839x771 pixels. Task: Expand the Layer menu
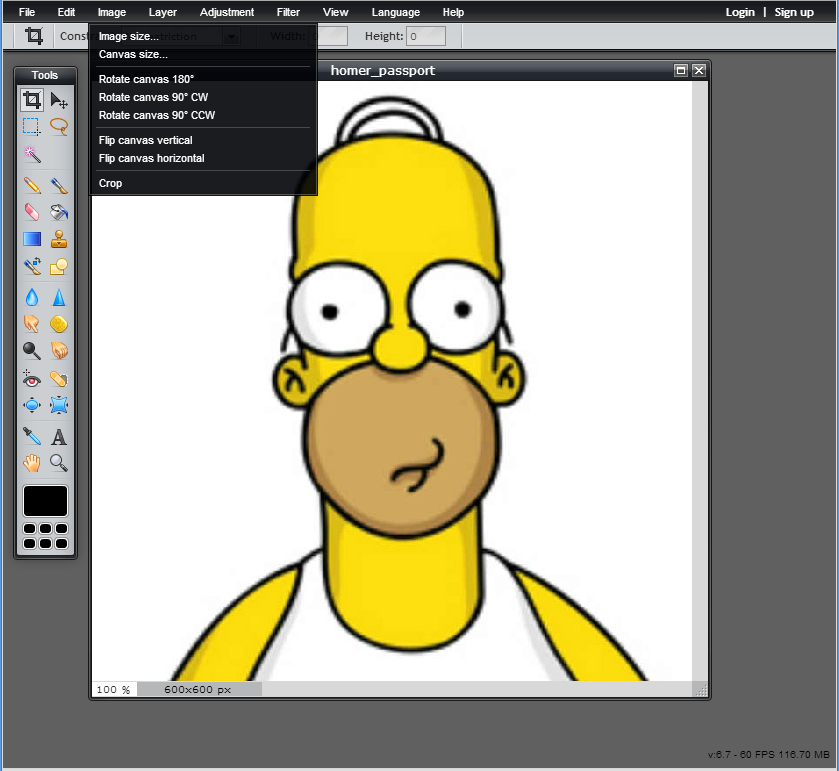tap(163, 12)
